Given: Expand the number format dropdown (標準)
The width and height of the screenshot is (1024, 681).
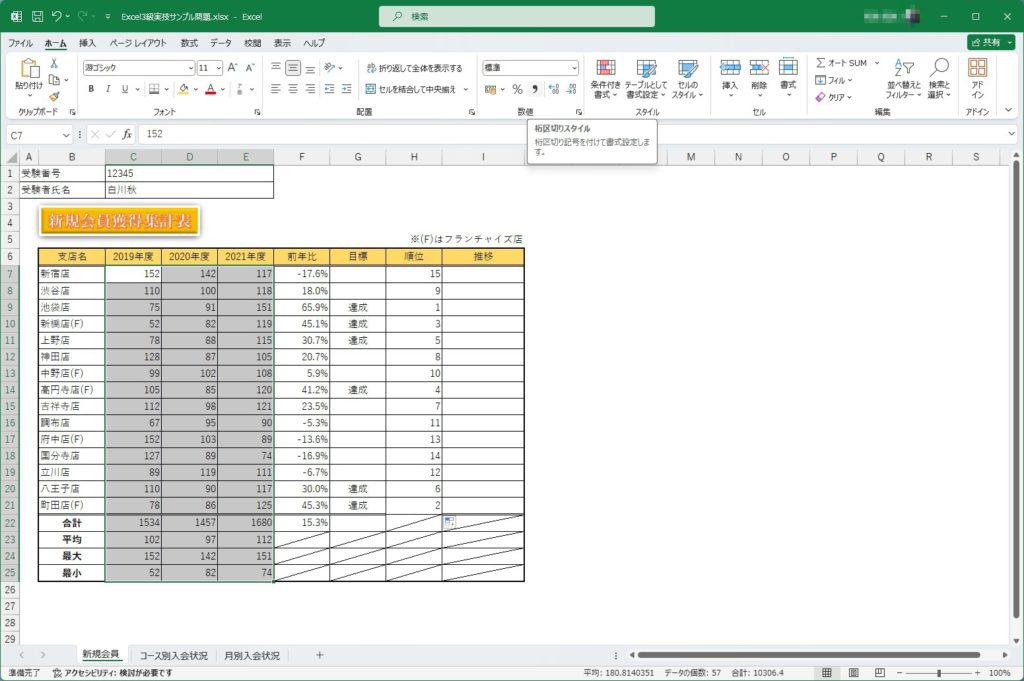Looking at the screenshot, I should 573,68.
